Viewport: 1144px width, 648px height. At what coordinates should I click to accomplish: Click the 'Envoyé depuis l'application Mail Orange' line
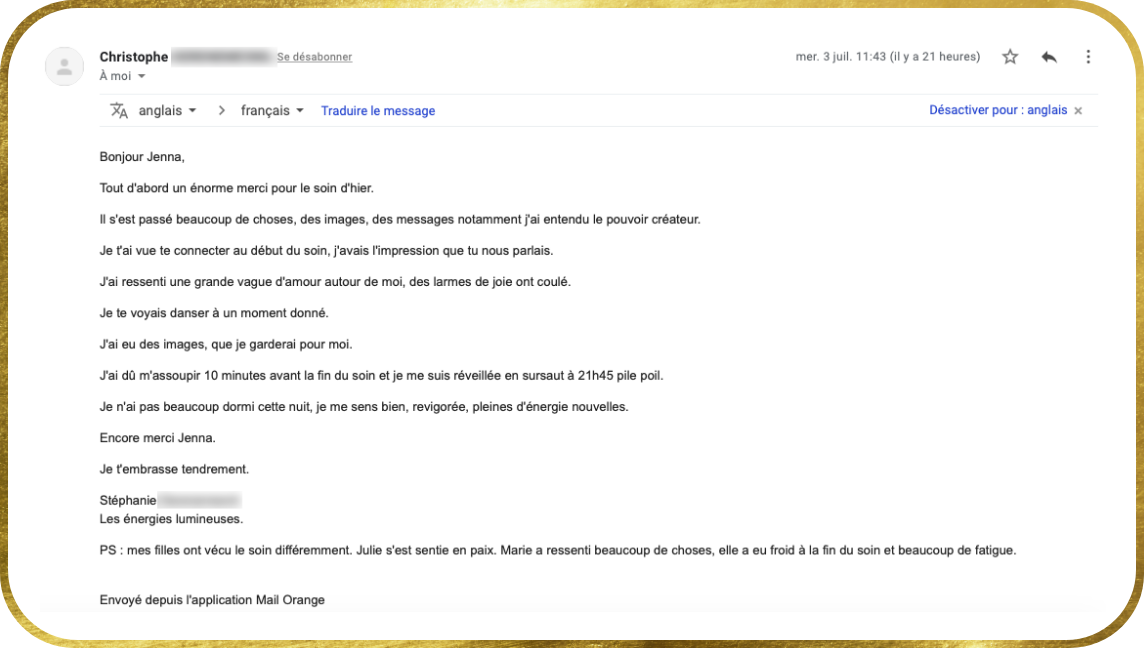tap(212, 600)
